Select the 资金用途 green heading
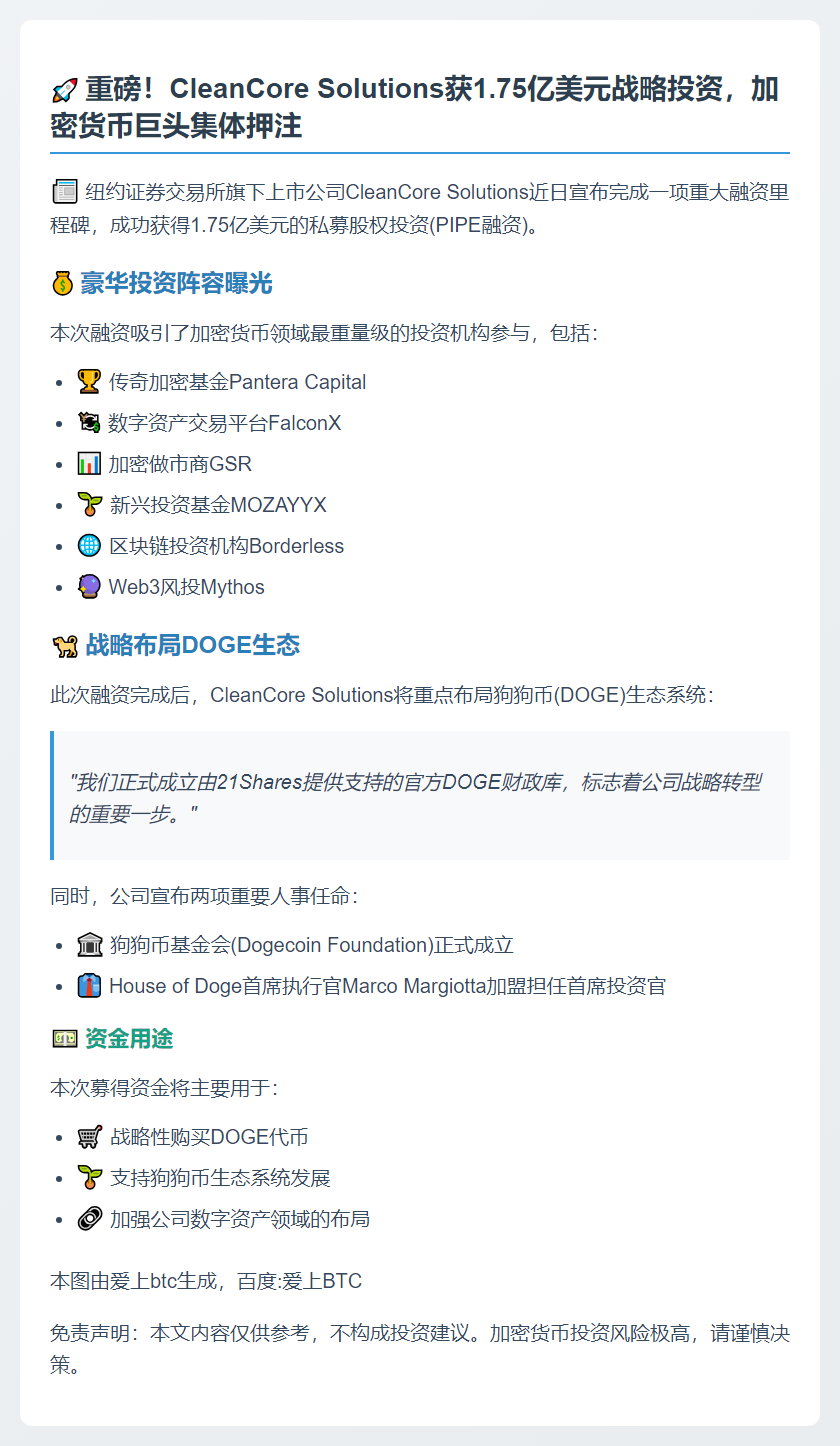Viewport: 840px width, 1446px height. [x=129, y=1039]
